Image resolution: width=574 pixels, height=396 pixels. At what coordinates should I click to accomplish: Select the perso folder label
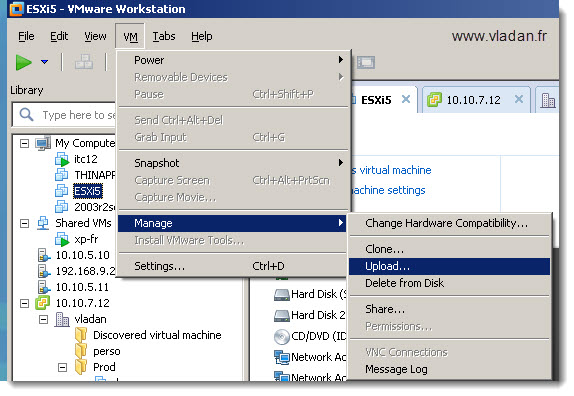tap(107, 351)
